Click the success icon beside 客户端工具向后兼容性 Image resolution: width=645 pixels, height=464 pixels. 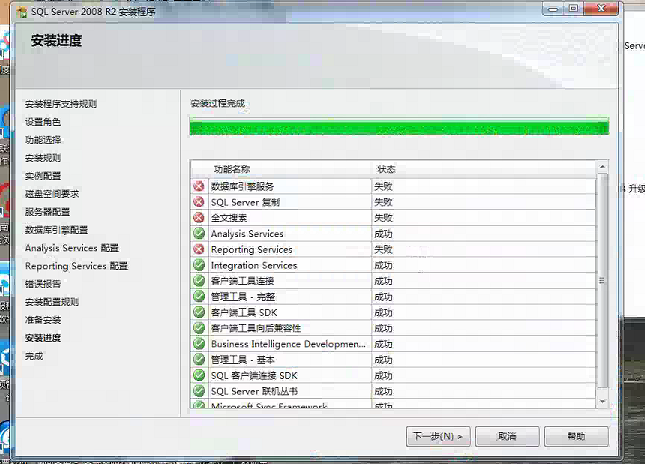(199, 328)
